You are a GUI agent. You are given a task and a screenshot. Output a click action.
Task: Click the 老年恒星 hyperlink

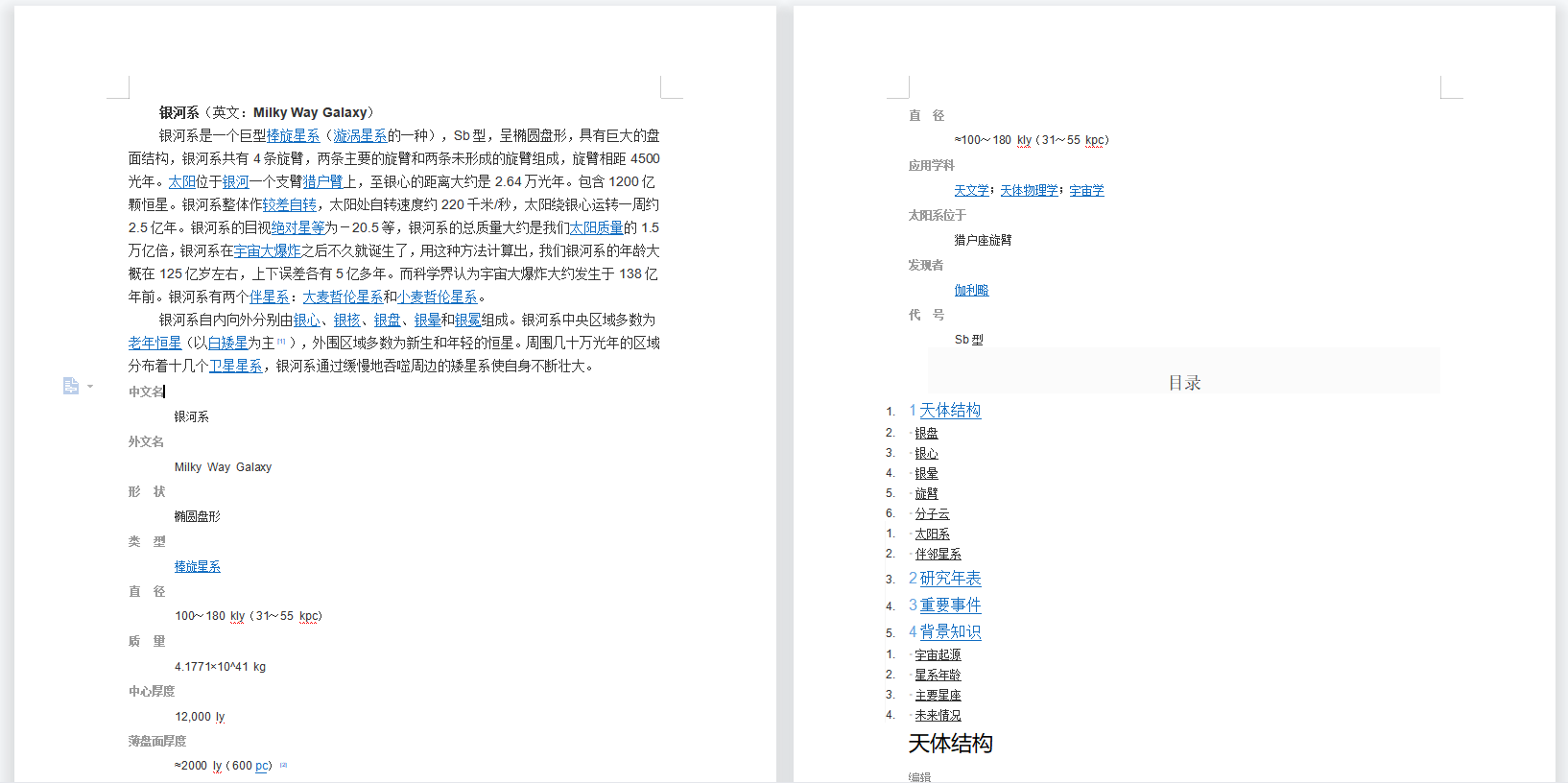click(154, 344)
